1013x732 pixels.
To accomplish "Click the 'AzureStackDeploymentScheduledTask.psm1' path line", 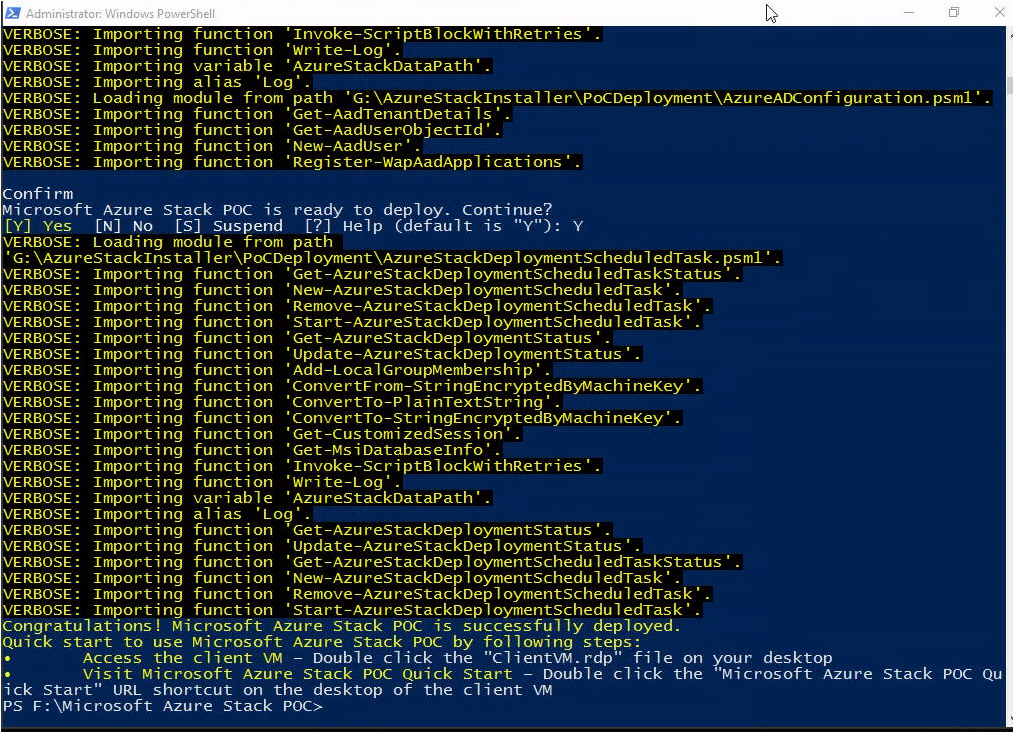I will coord(392,258).
